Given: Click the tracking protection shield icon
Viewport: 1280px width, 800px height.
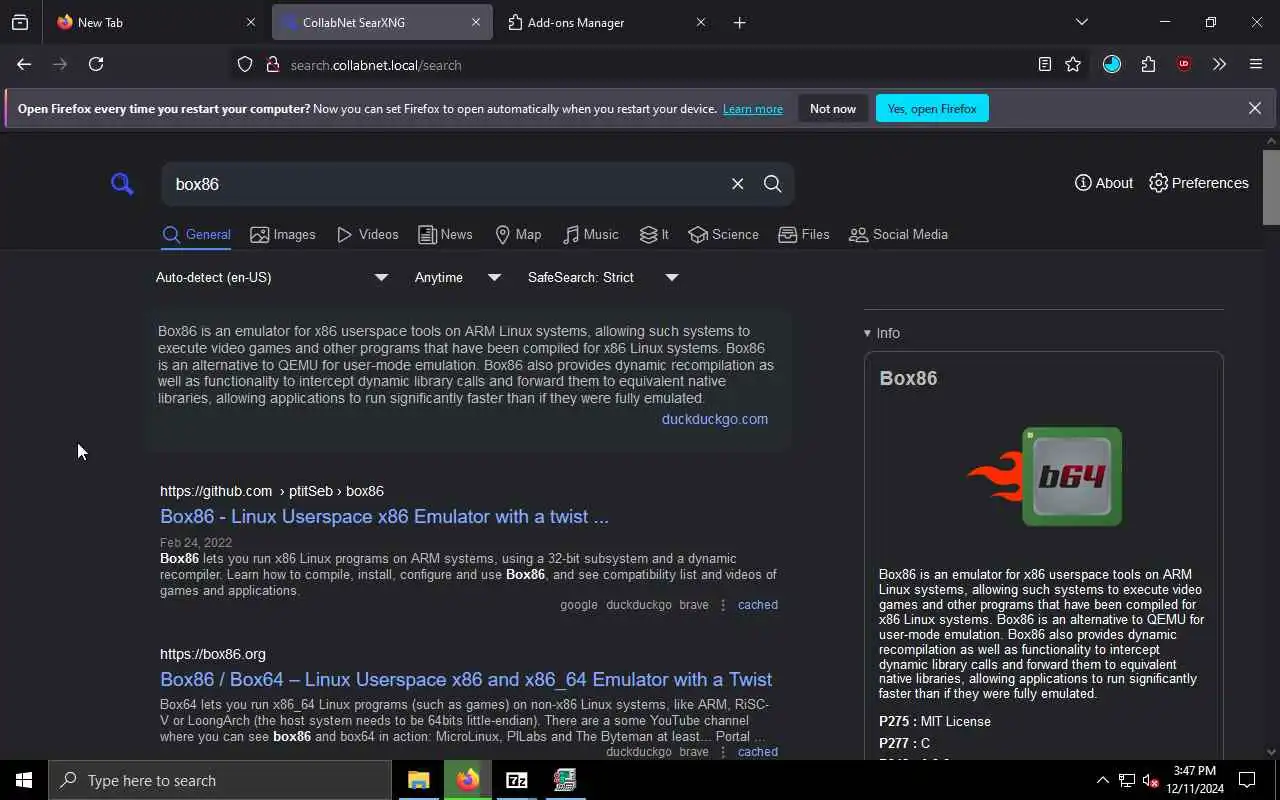Looking at the screenshot, I should pyautogui.click(x=245, y=64).
